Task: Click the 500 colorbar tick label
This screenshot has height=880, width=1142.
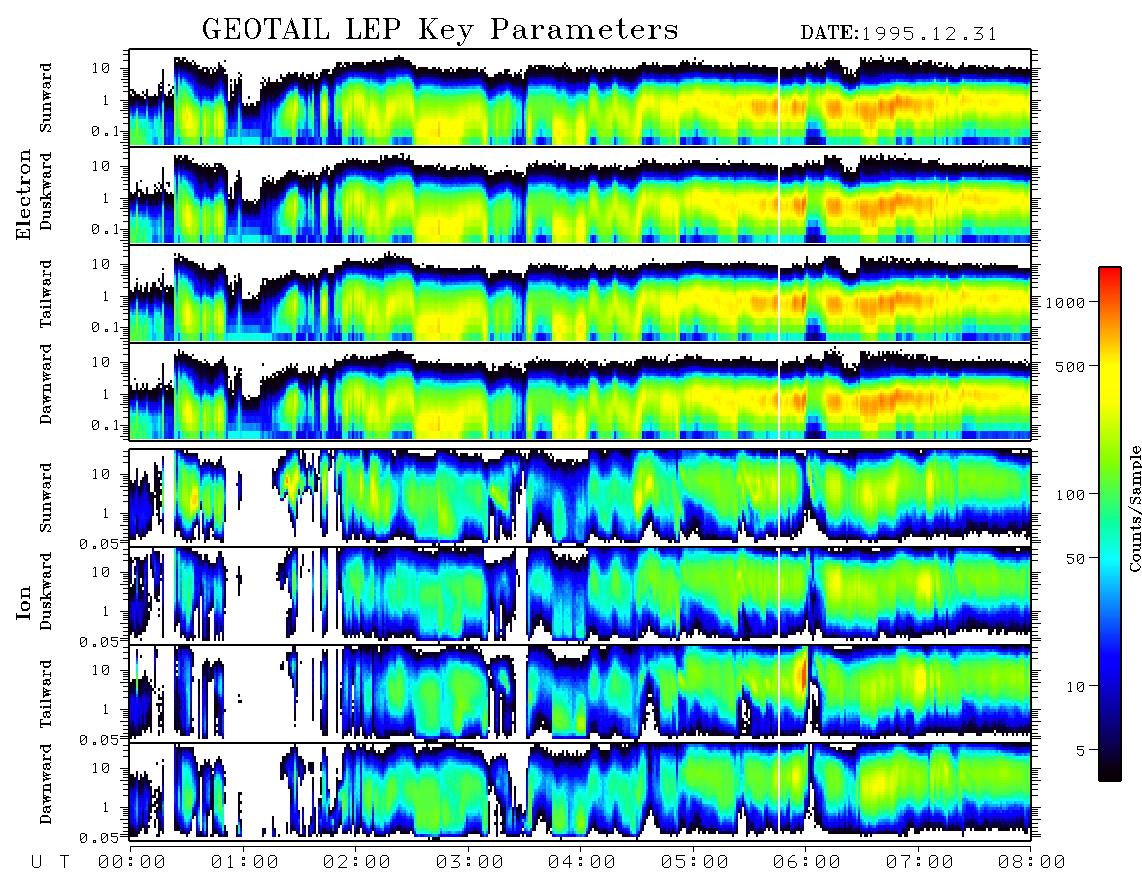Action: pos(1070,366)
